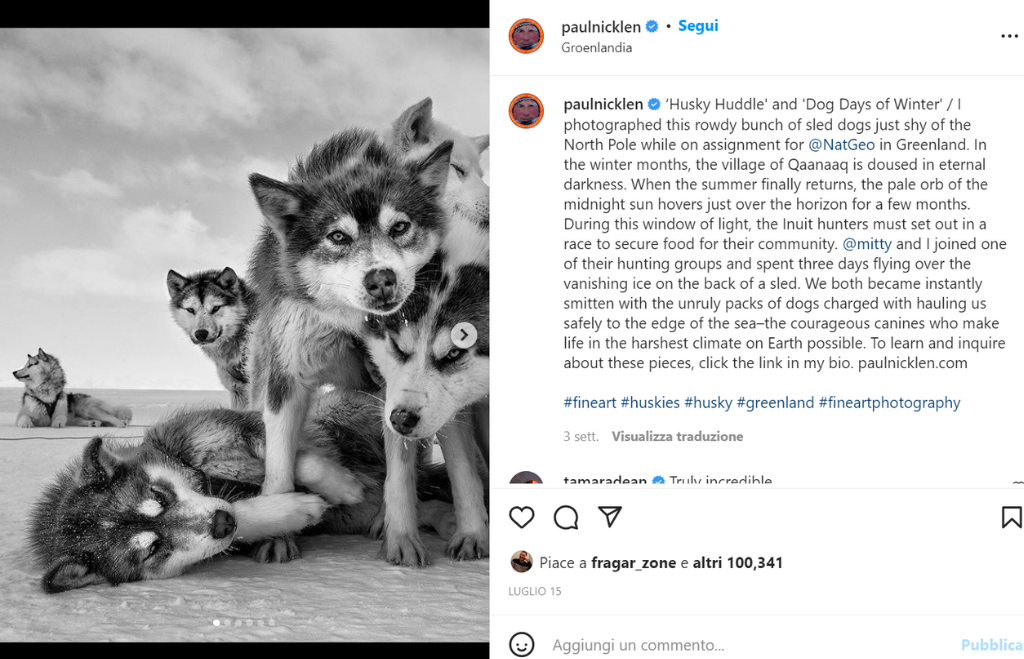Open the emoji picker beside the comment box
Screen dimensions: 1024x659
tap(521, 644)
